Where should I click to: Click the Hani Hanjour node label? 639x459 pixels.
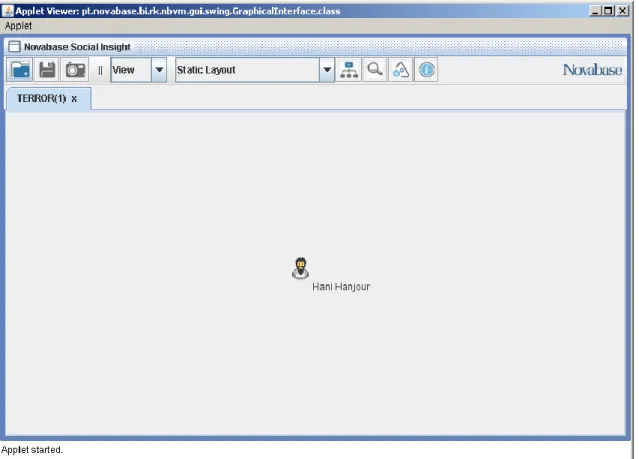(x=341, y=287)
